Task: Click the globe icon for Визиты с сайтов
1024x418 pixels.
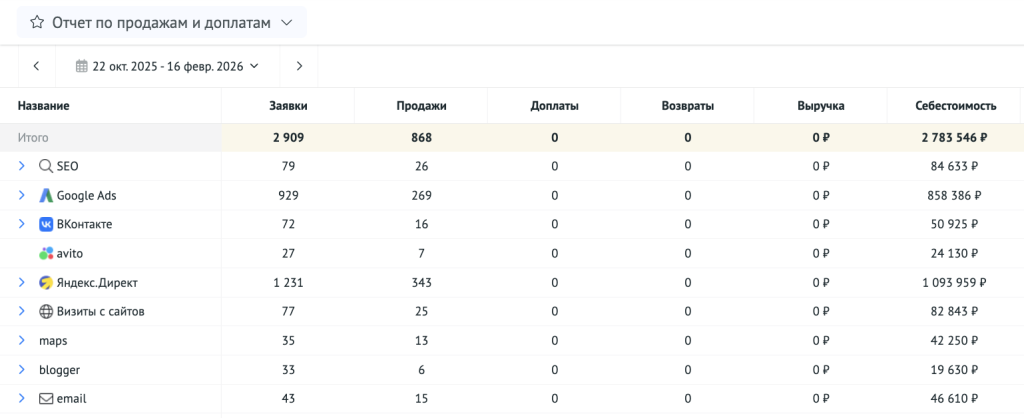Action: pyautogui.click(x=45, y=312)
